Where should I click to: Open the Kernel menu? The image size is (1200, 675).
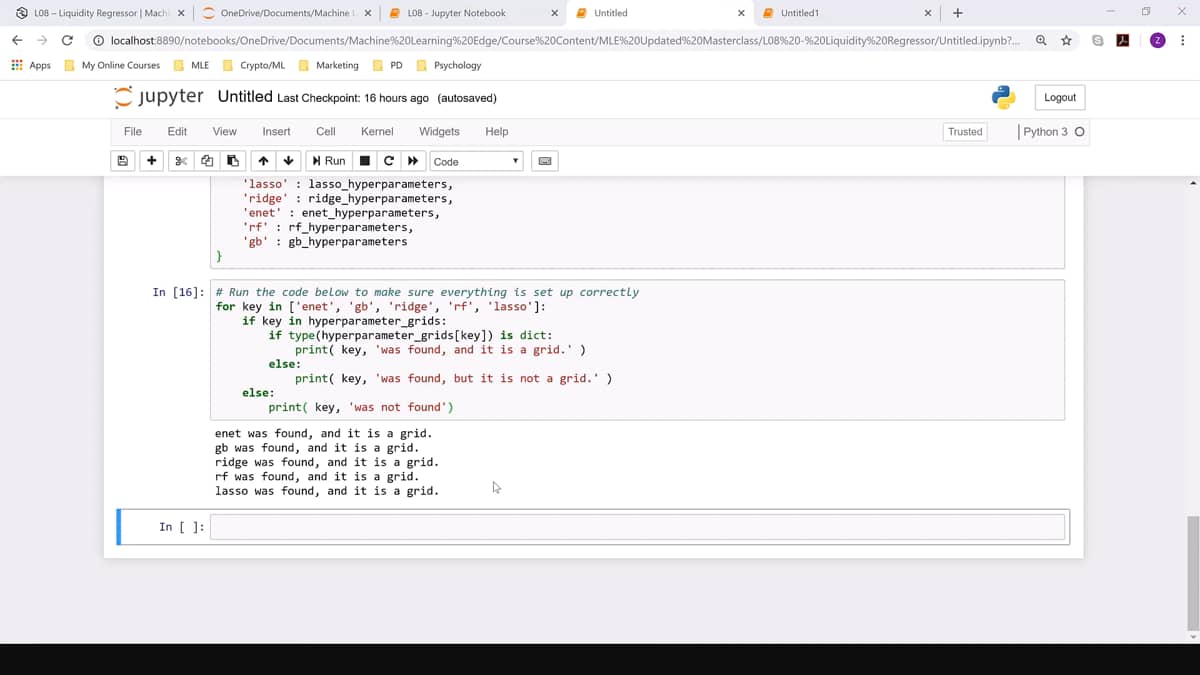[377, 131]
